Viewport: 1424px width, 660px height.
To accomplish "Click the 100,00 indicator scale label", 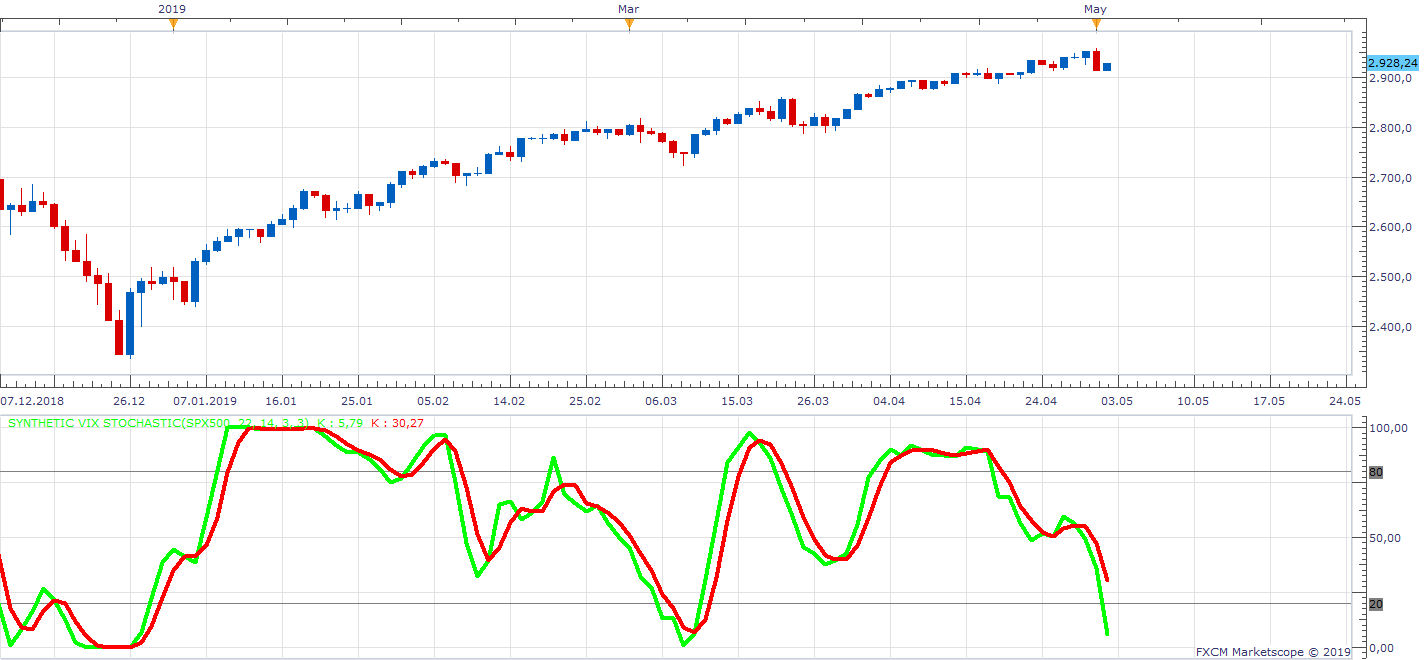I will click(x=1388, y=428).
